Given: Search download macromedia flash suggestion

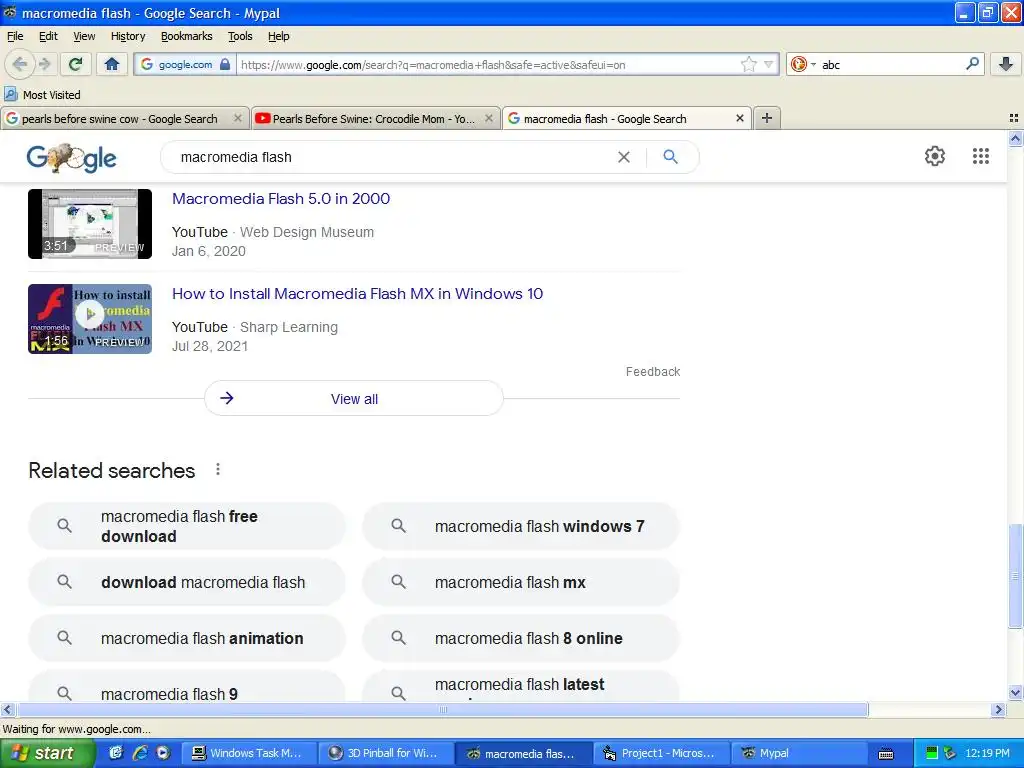Looking at the screenshot, I should 187,583.
